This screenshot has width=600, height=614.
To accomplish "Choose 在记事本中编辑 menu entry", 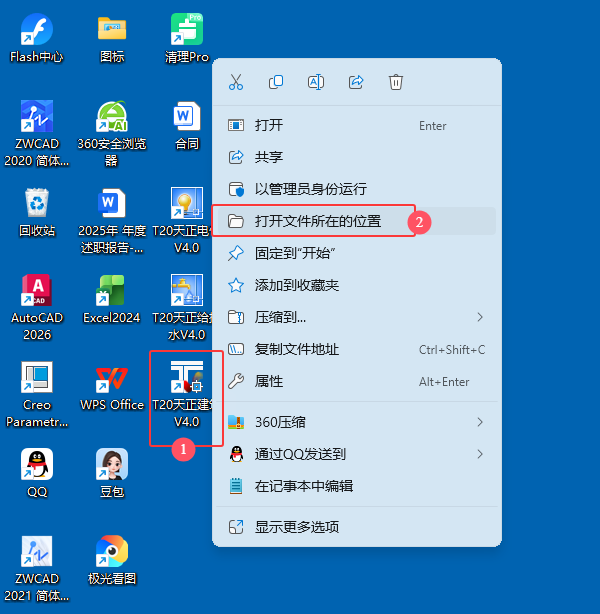I will [357, 486].
